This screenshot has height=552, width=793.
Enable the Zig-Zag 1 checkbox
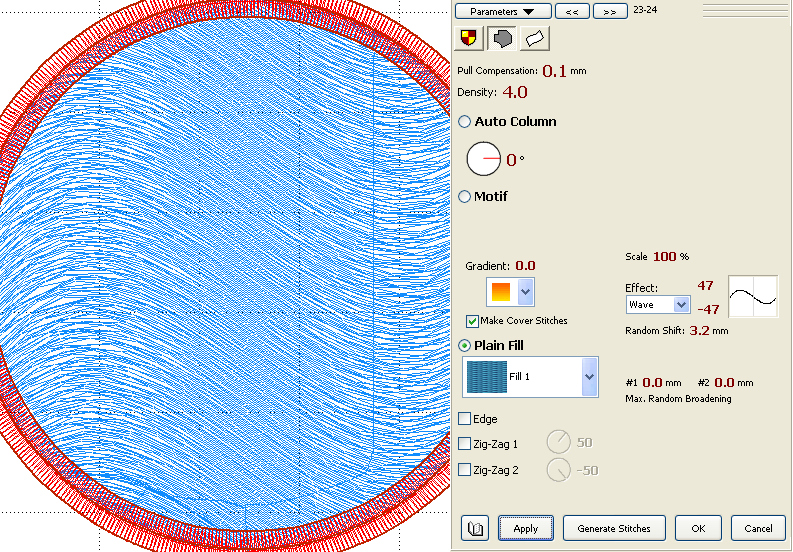click(x=464, y=444)
